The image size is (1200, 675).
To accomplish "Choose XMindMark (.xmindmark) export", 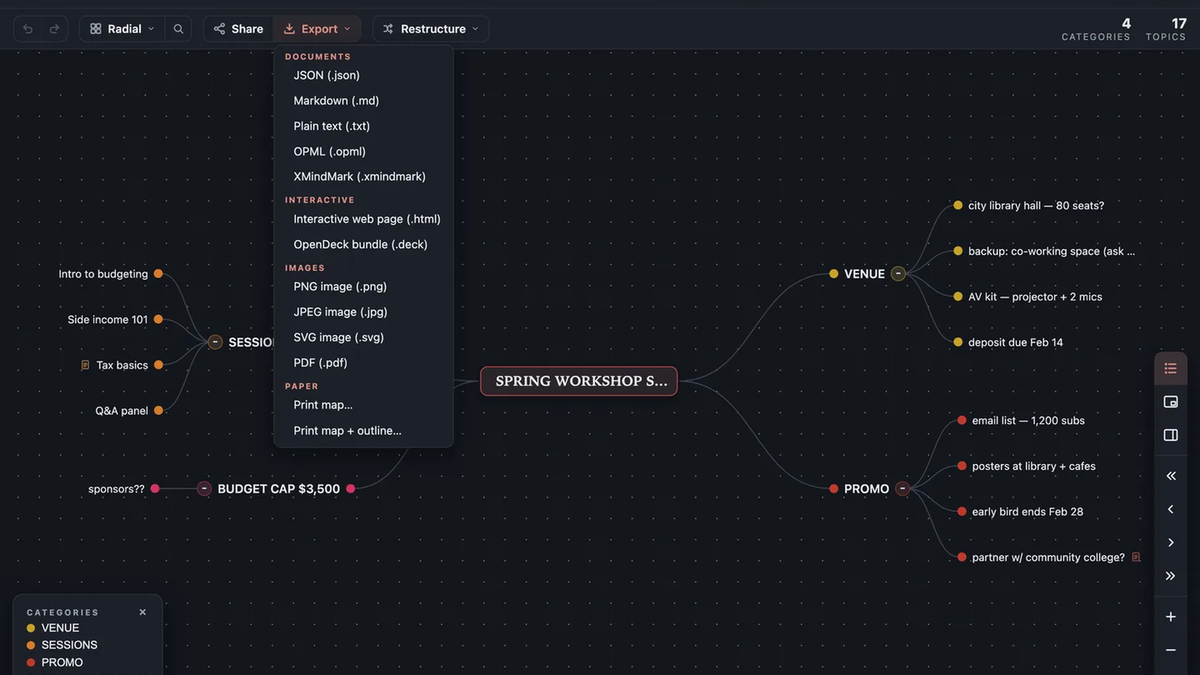I will click(363, 177).
